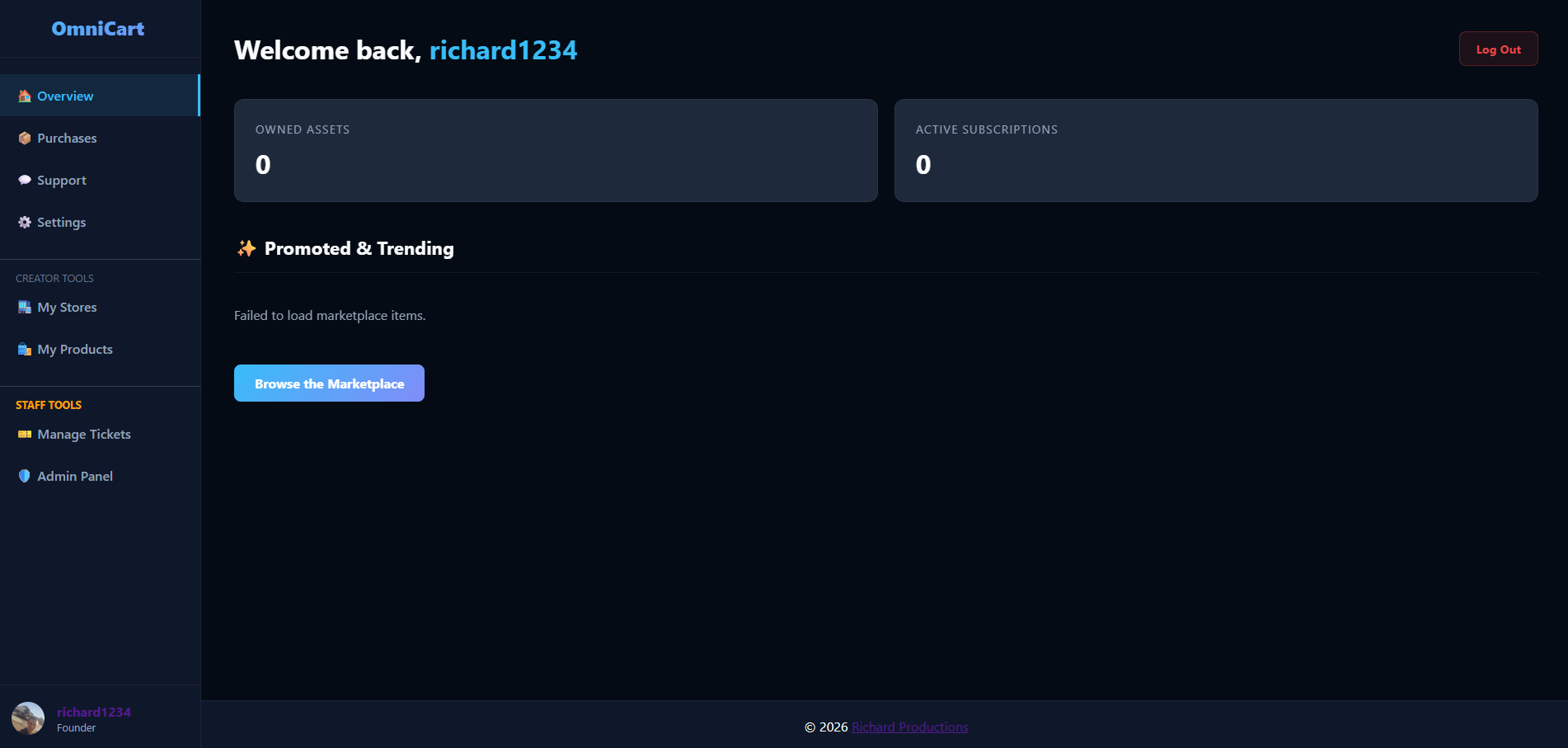Click the ticket icon for Manage Tickets
Screen dimensions: 1568x748
[25, 435]
